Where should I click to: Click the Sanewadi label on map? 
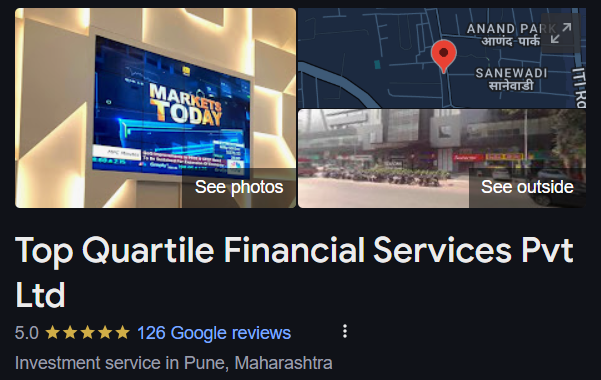click(x=511, y=78)
